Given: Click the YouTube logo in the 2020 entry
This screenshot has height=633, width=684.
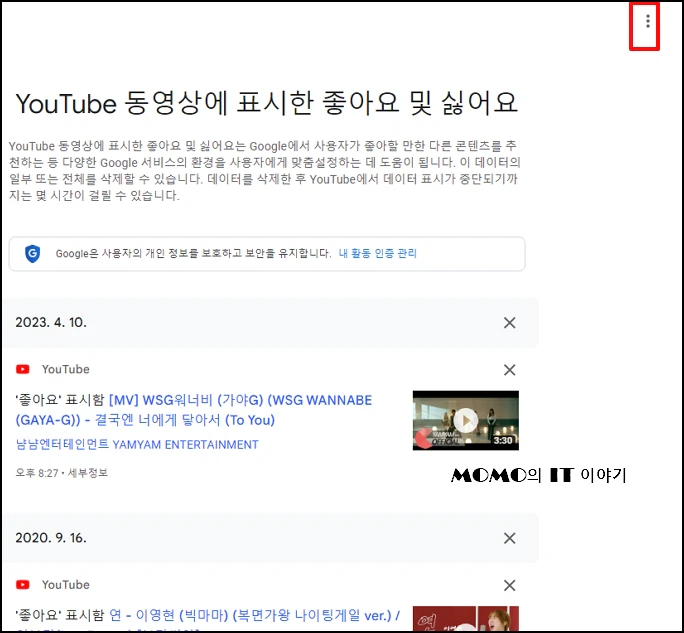Looking at the screenshot, I should (23, 585).
